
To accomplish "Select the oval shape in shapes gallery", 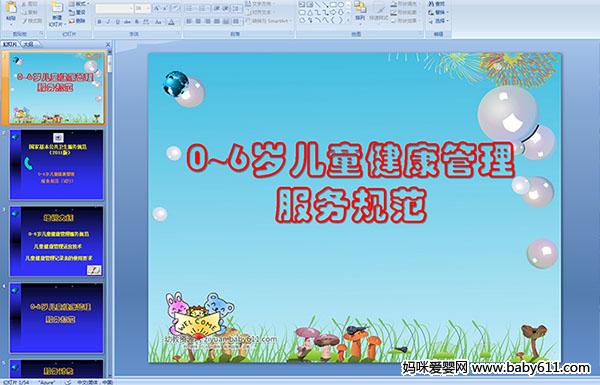I will click(342, 5).
